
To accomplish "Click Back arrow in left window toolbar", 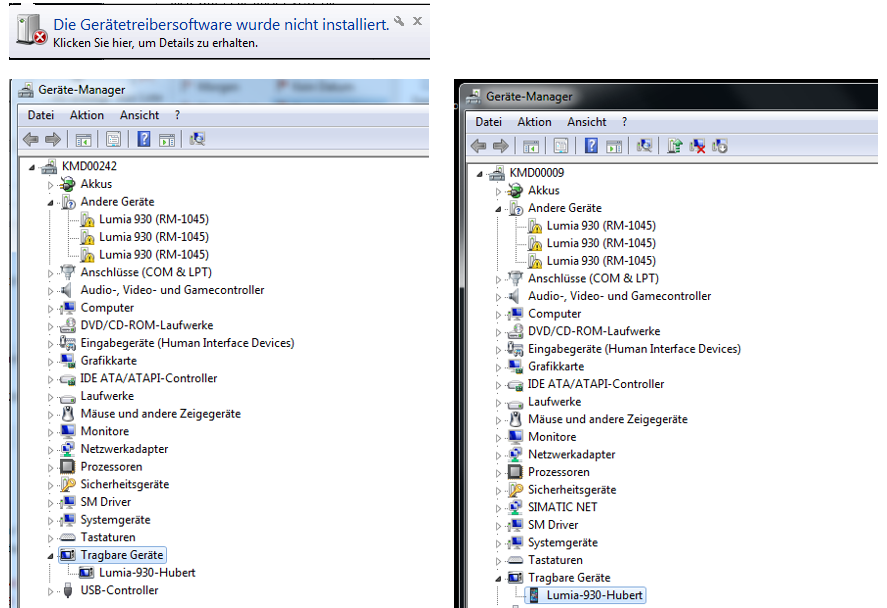I will pyautogui.click(x=31, y=139).
